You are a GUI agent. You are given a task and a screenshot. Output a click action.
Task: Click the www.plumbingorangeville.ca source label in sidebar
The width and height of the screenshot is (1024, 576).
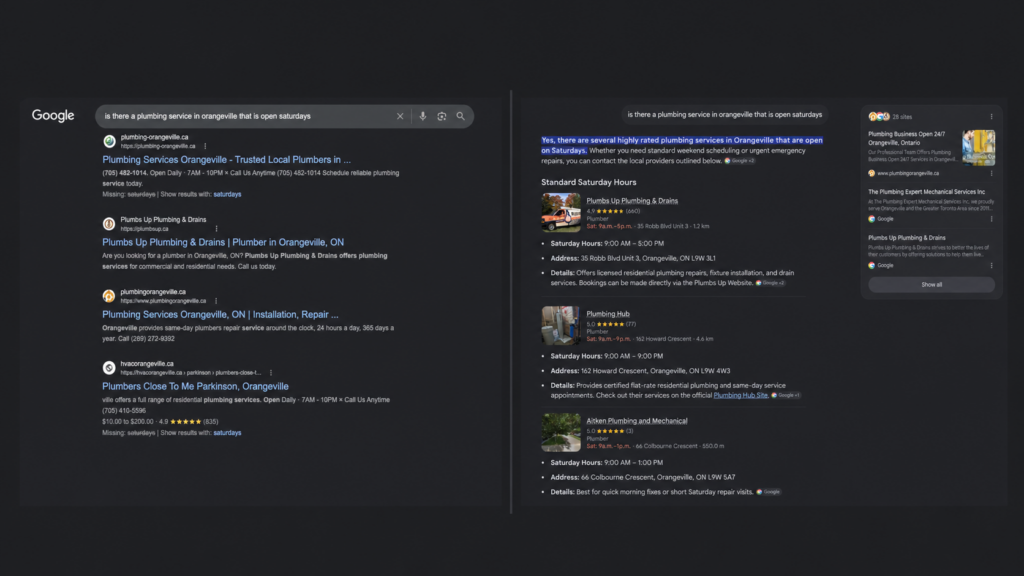908,173
